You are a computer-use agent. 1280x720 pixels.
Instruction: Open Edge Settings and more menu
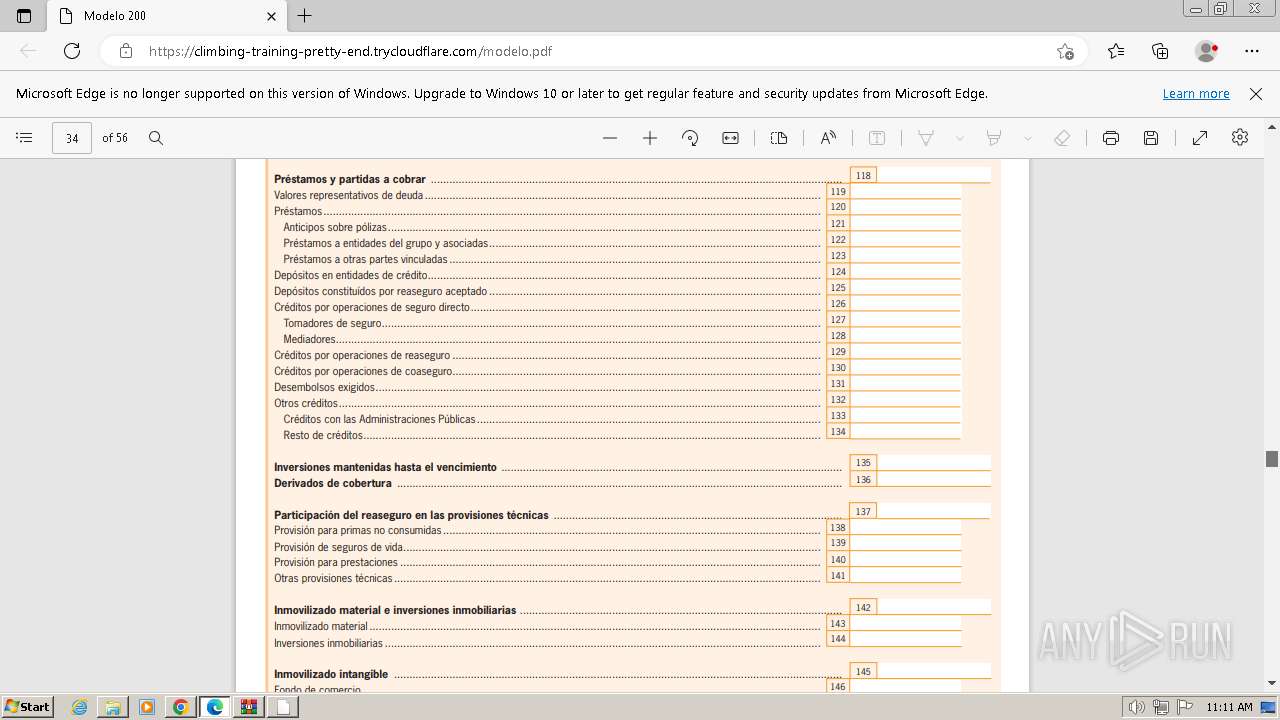1252,51
